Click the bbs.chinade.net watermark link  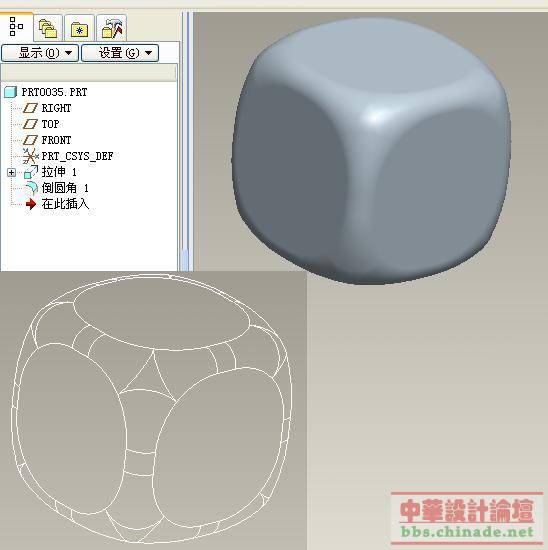pos(467,532)
